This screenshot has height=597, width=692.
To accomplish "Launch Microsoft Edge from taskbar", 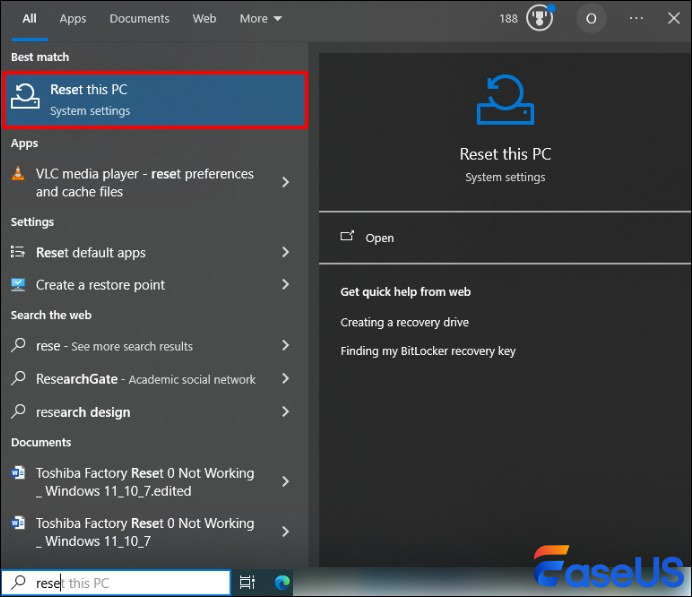I will [x=283, y=583].
